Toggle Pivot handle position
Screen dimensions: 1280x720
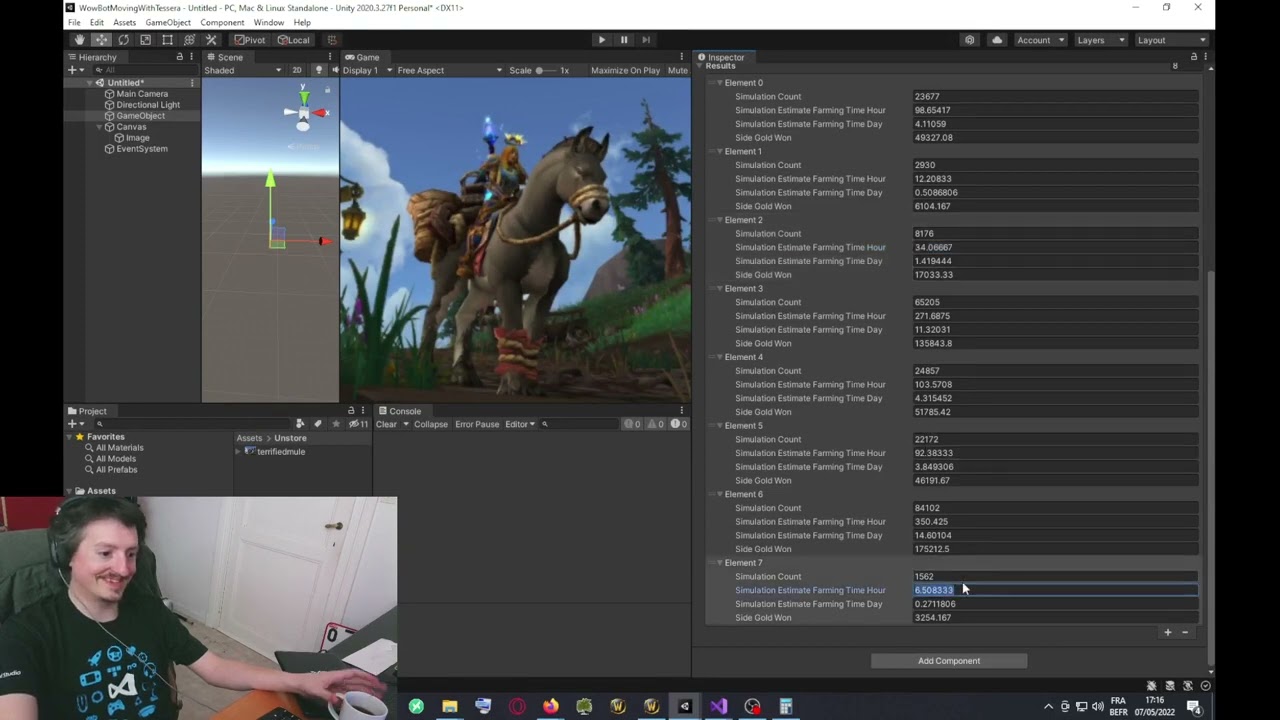pyautogui.click(x=250, y=40)
